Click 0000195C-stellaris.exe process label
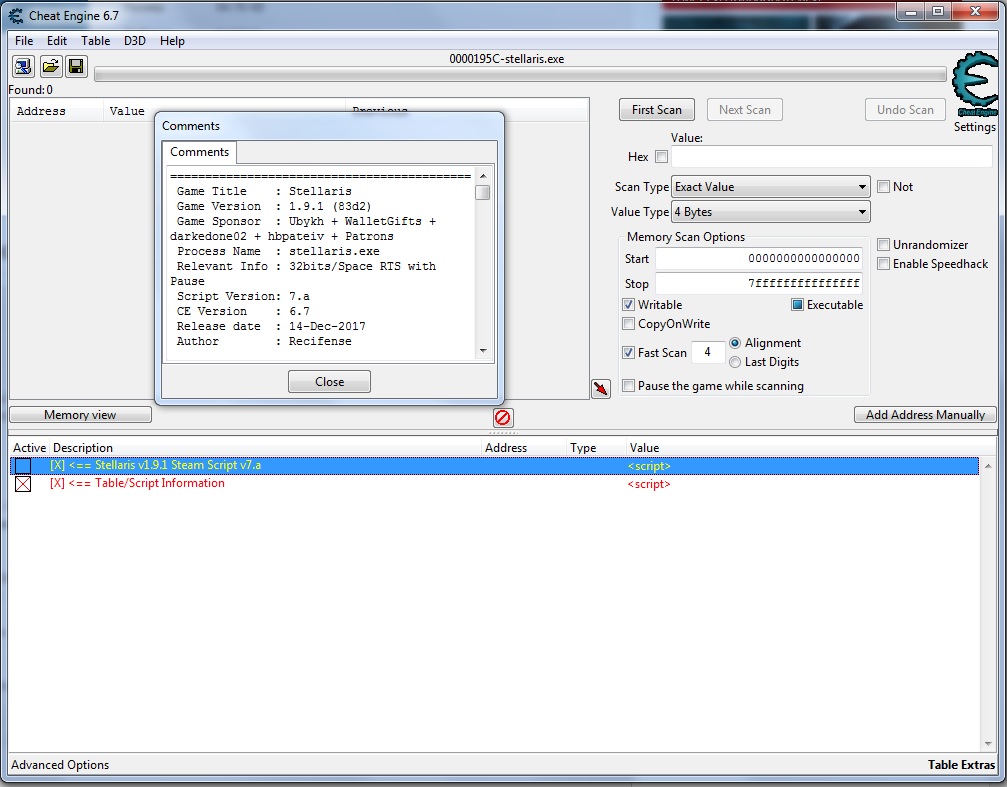 507,59
